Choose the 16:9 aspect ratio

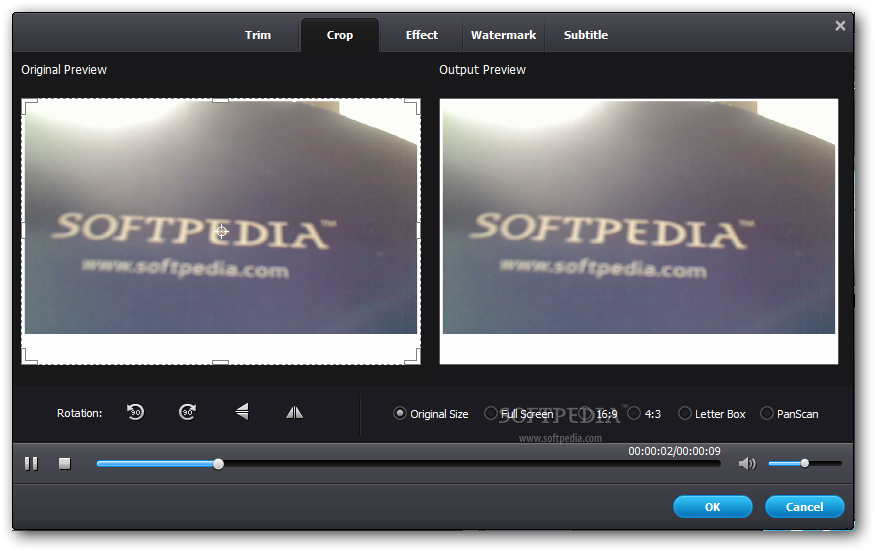(585, 414)
